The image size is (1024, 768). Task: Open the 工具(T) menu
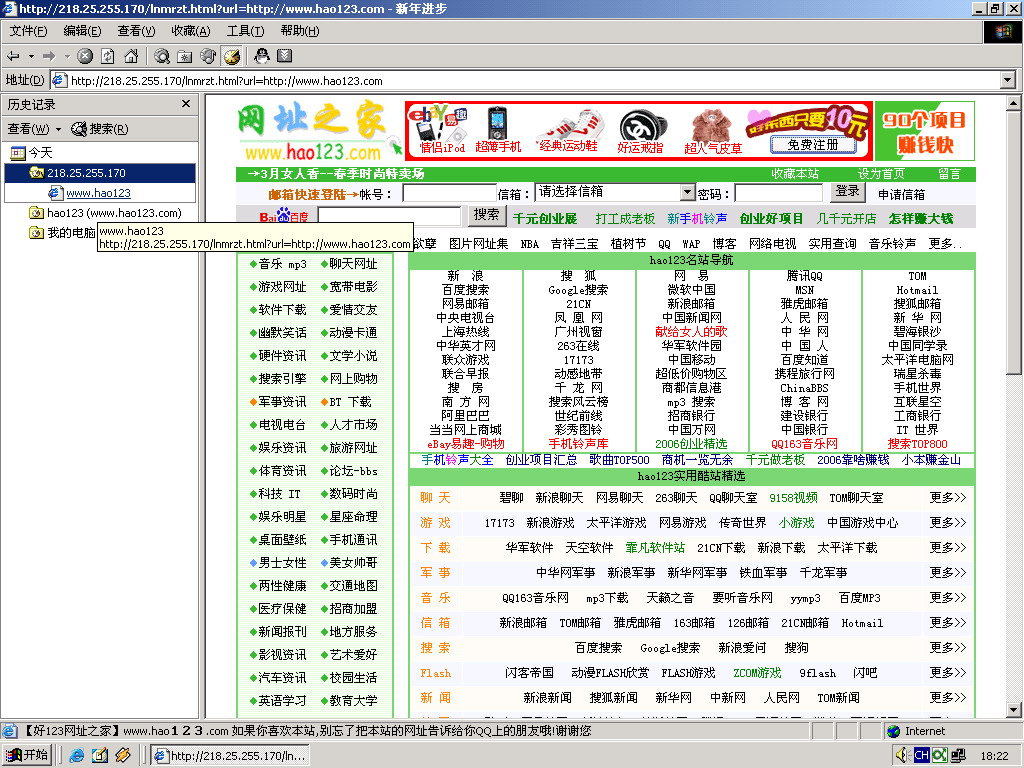click(x=246, y=31)
